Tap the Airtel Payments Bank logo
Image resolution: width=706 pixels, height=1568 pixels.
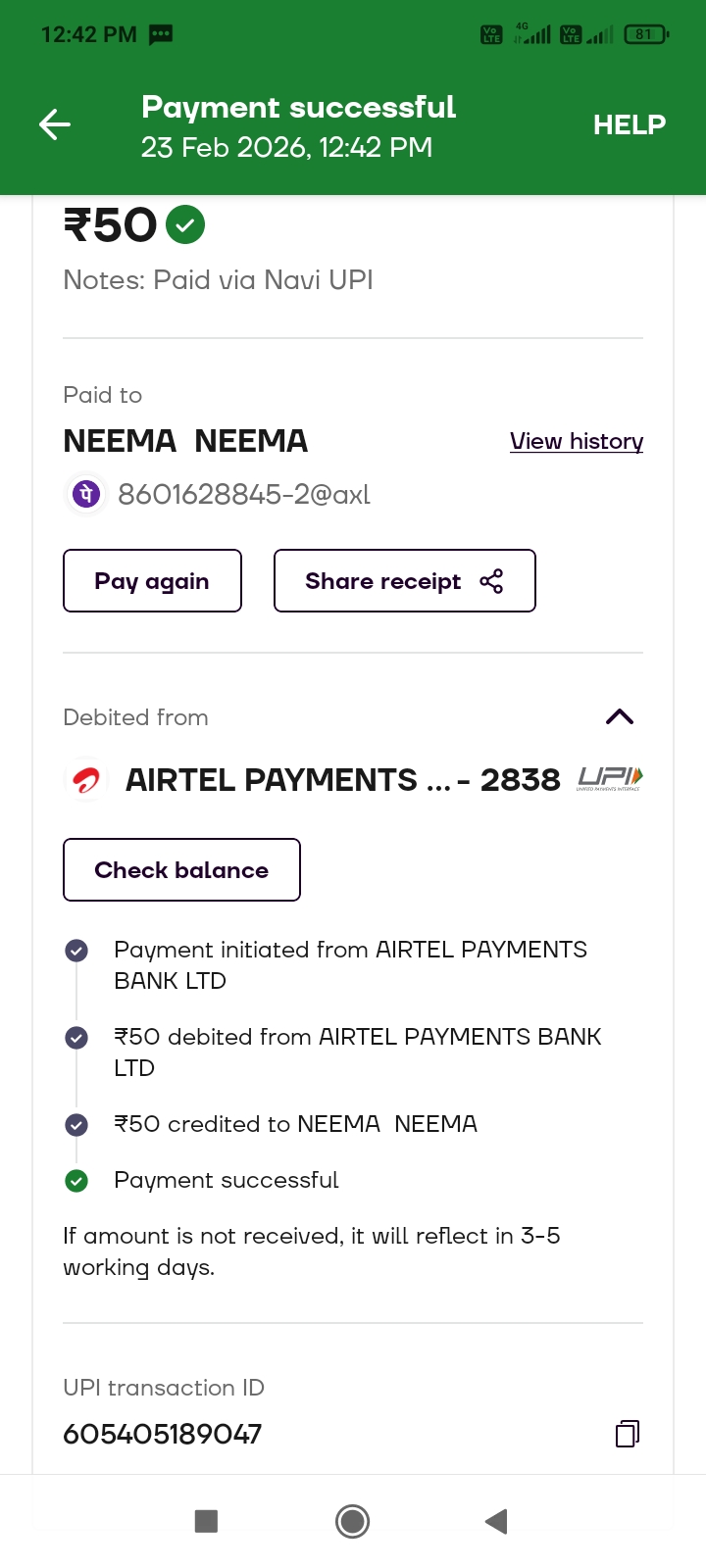86,781
